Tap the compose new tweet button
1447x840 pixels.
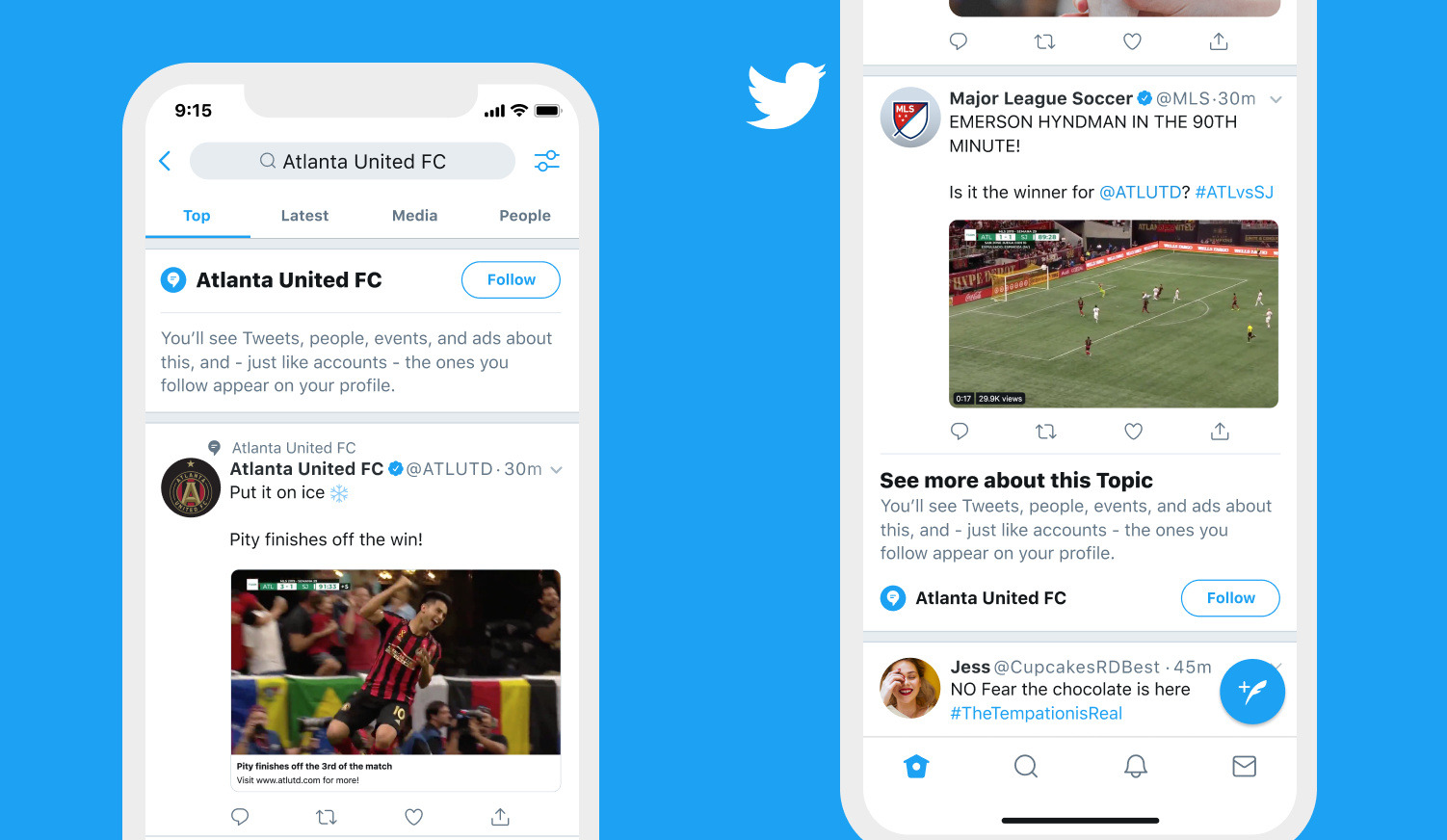point(1251,691)
